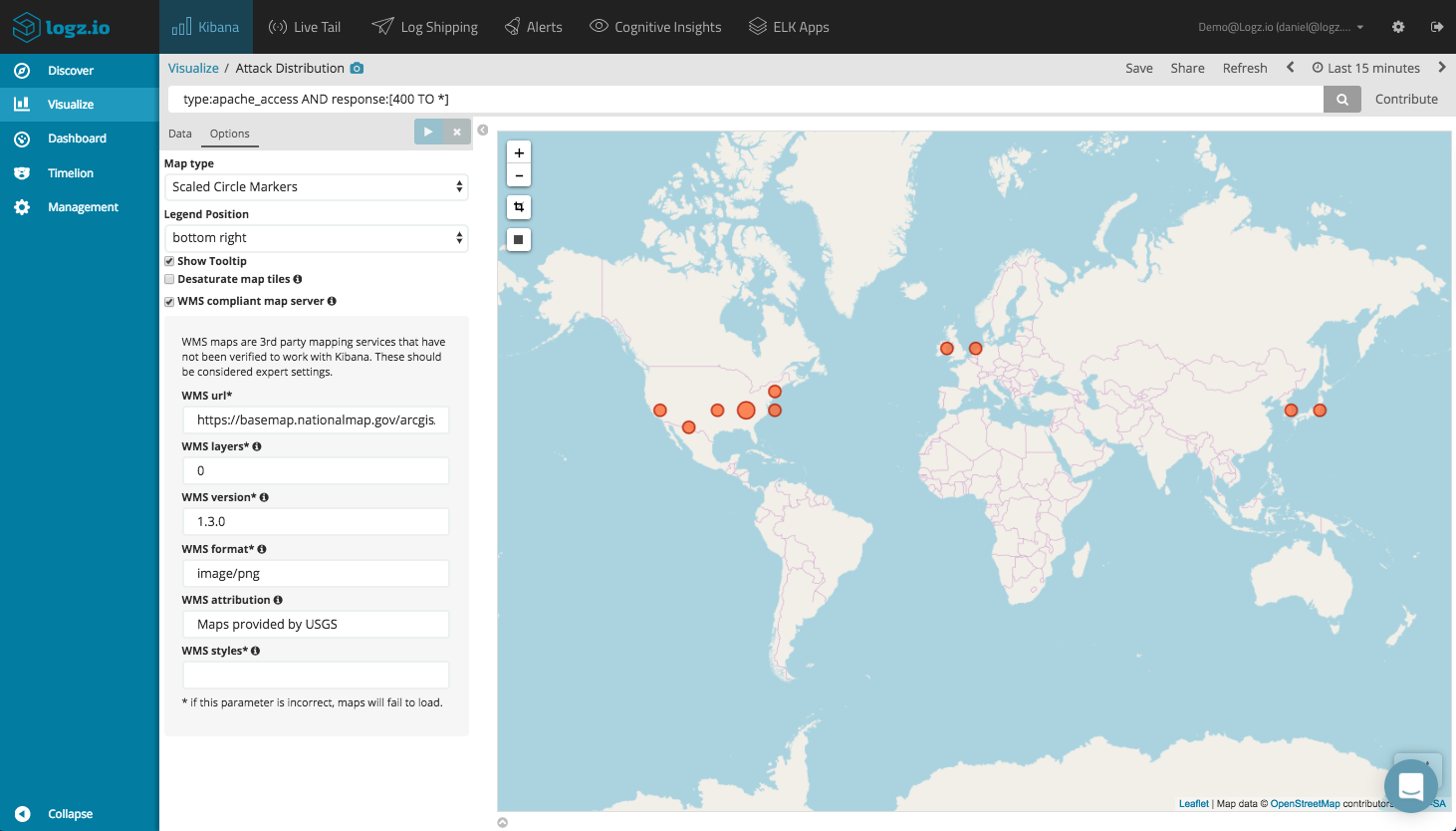Run search with magnifier button
The width and height of the screenshot is (1456, 831).
tap(1342, 99)
